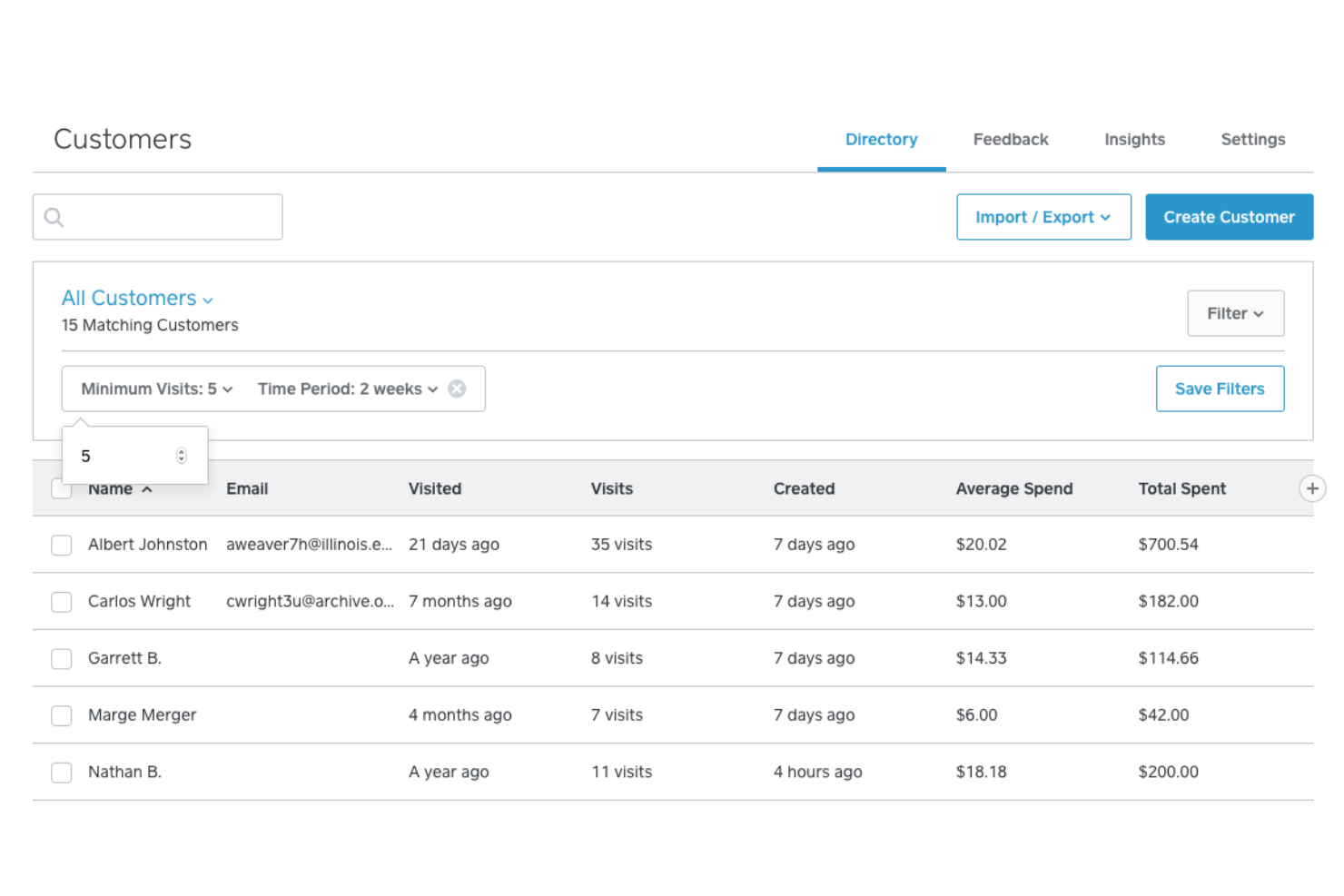Click the Create Customer button
The image size is (1344, 896).
point(1229,217)
